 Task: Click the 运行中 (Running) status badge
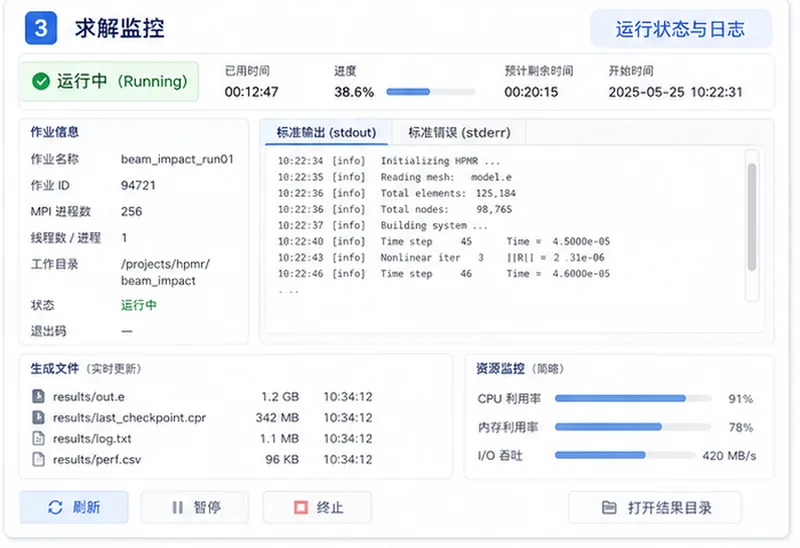point(109,81)
